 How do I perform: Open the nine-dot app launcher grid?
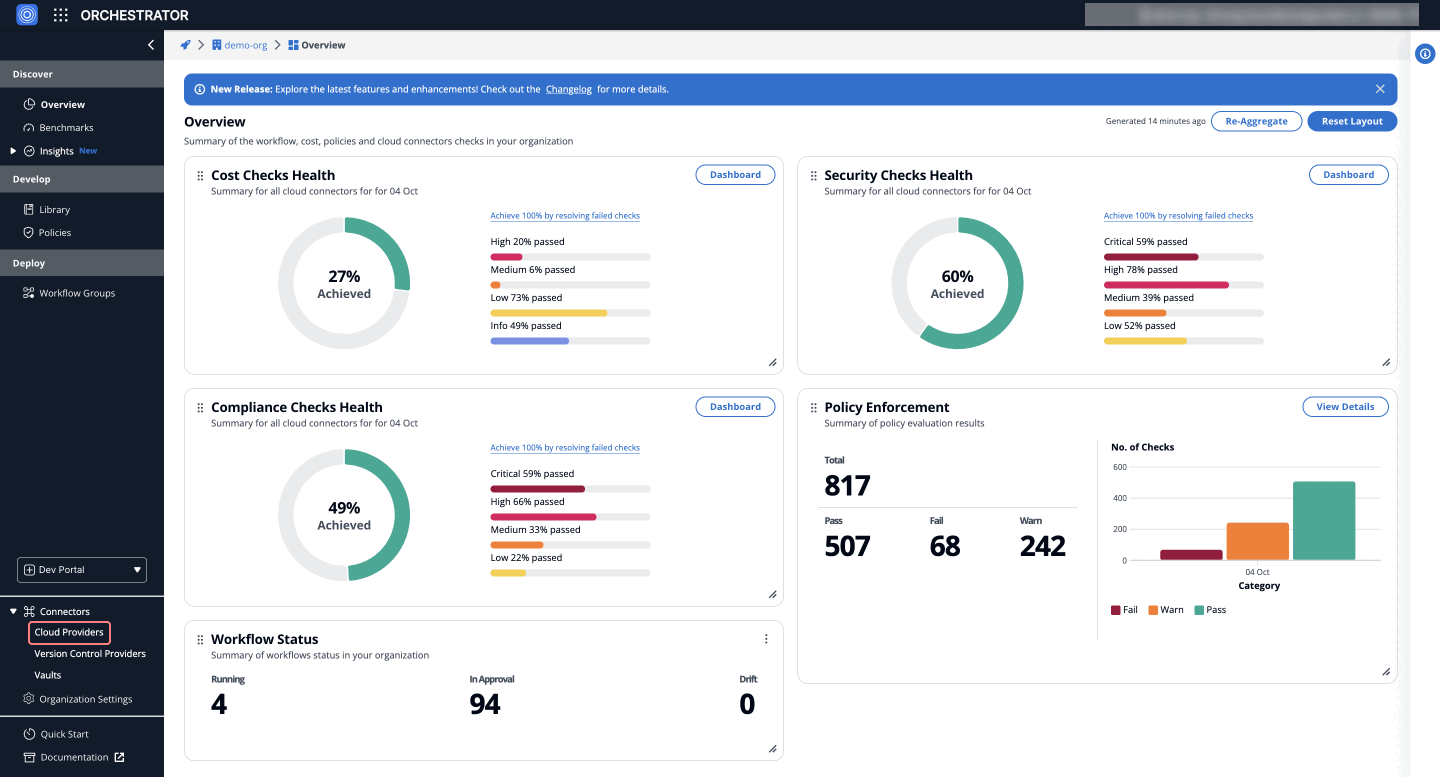61,15
